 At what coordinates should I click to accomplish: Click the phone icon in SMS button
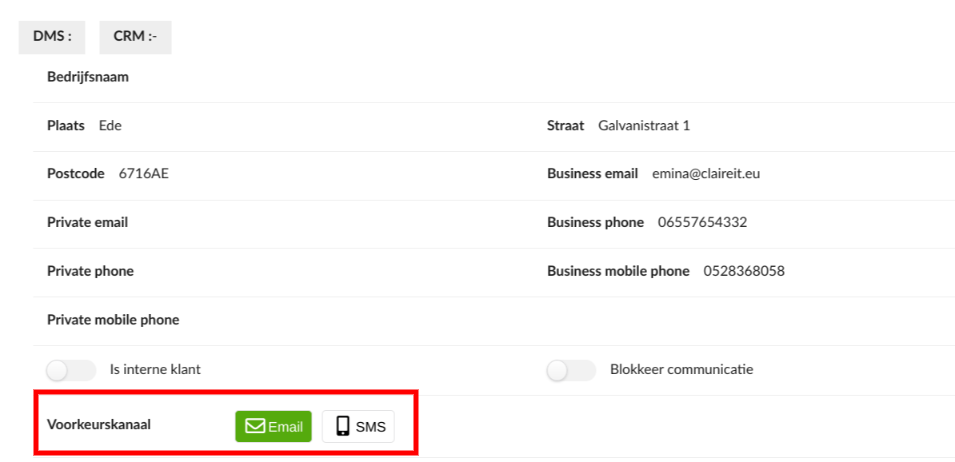coord(343,426)
